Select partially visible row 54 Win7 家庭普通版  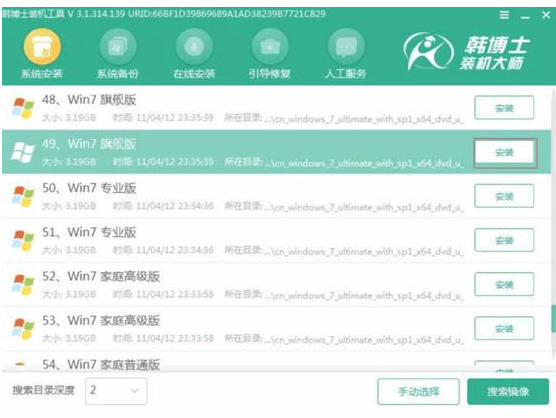[x=277, y=362]
